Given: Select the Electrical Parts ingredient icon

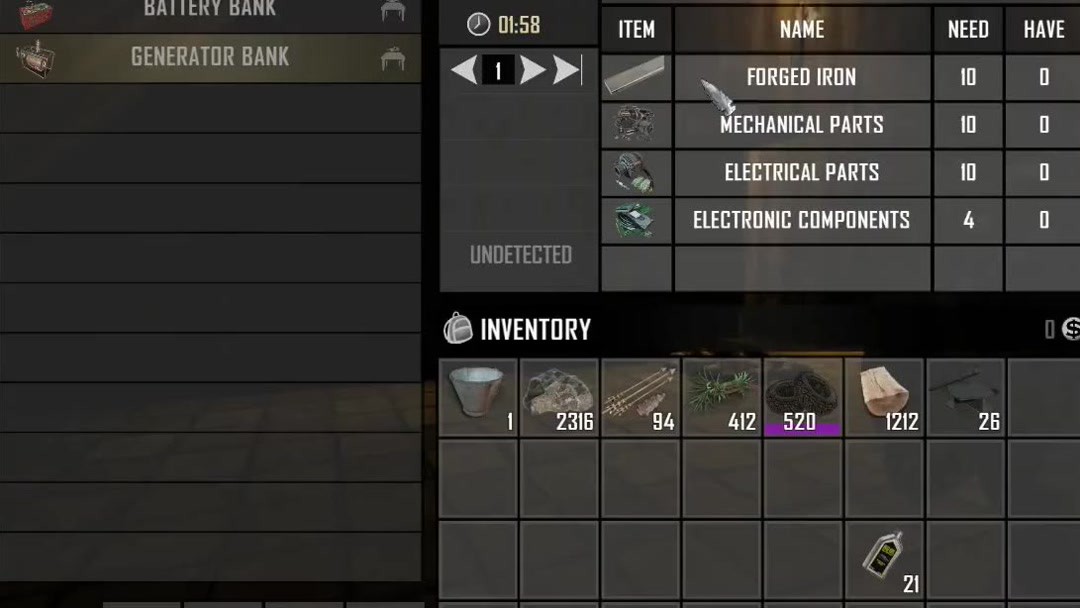Looking at the screenshot, I should click(636, 172).
